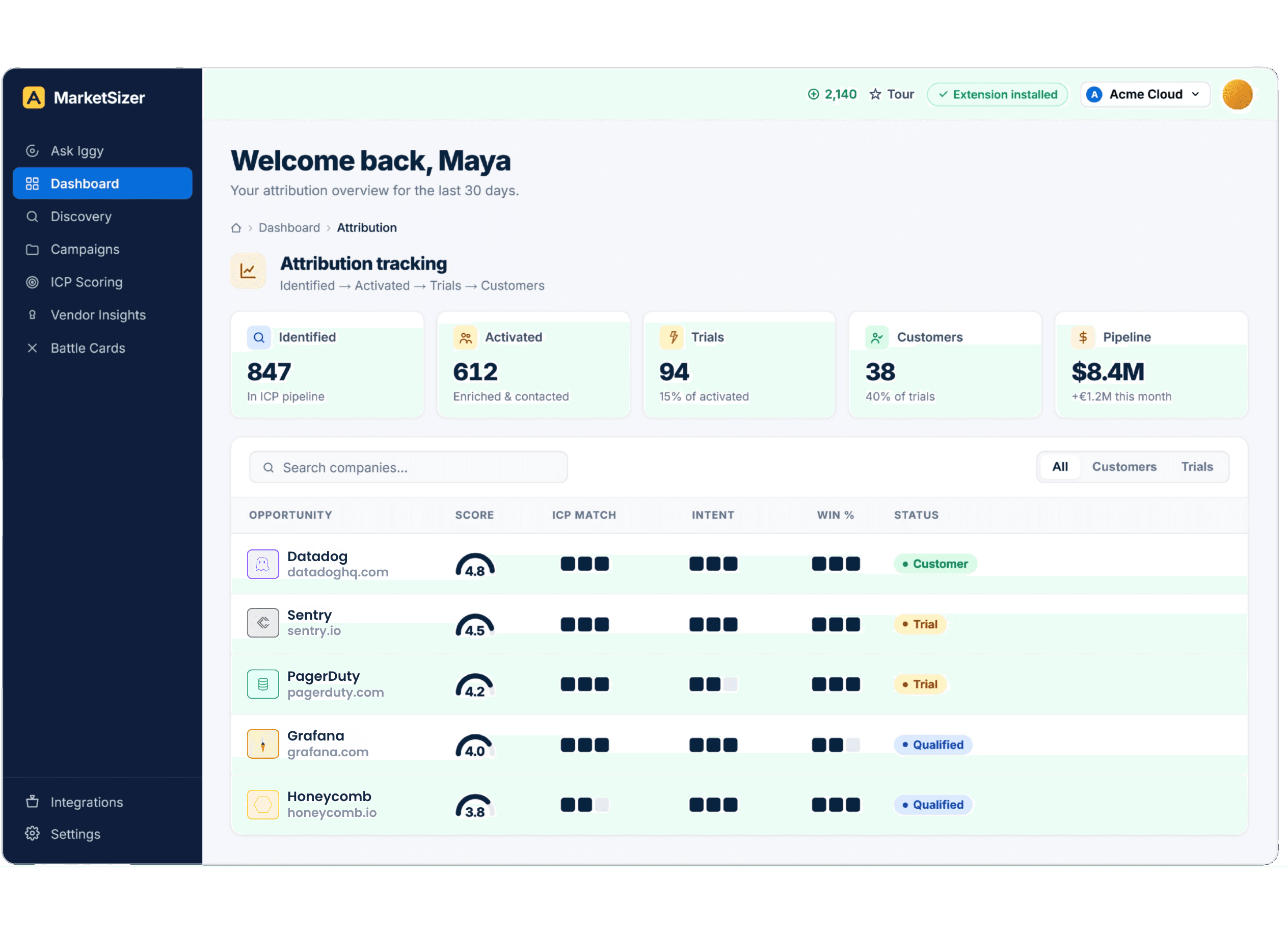
Task: Click the Battle Cards icon
Action: (x=33, y=348)
